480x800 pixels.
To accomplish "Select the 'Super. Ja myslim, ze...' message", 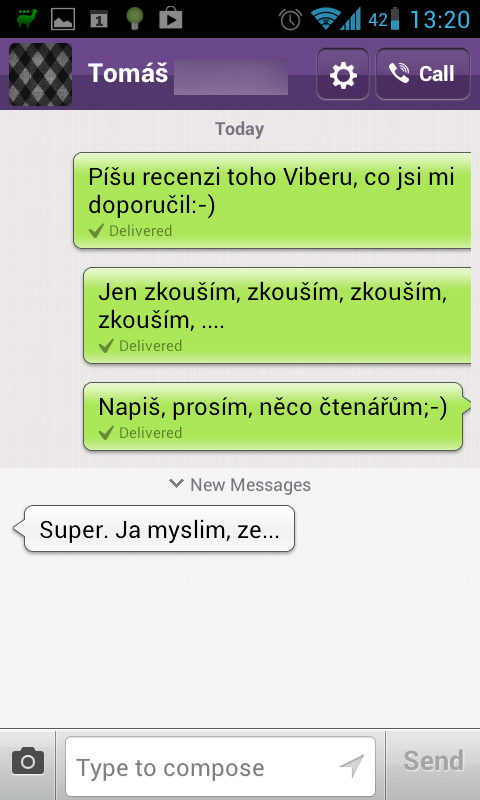I will (x=154, y=529).
